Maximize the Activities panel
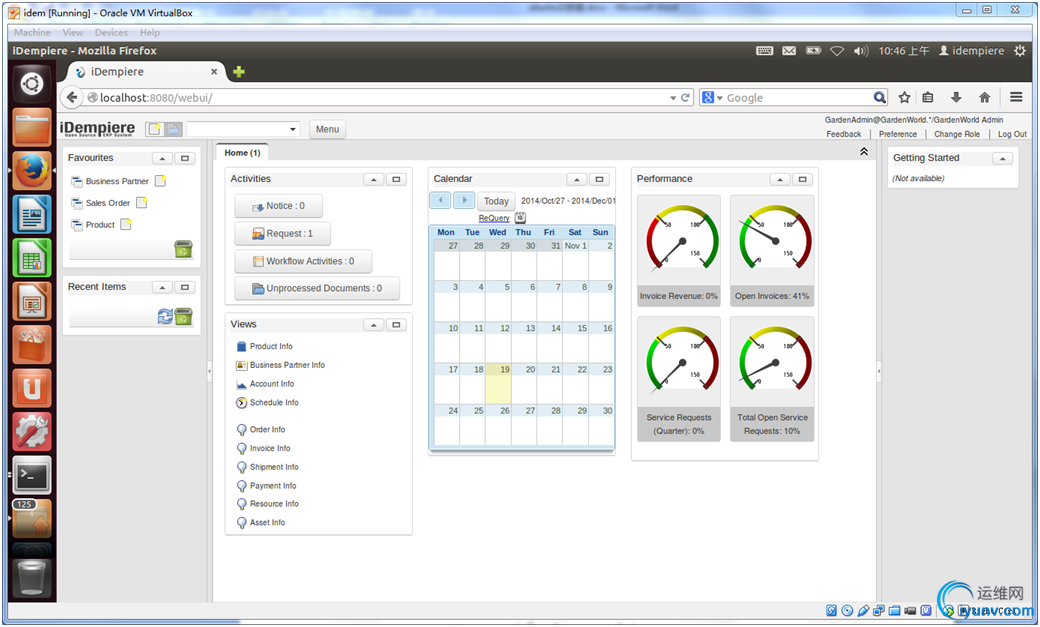The height and width of the screenshot is (627, 1040). click(397, 179)
